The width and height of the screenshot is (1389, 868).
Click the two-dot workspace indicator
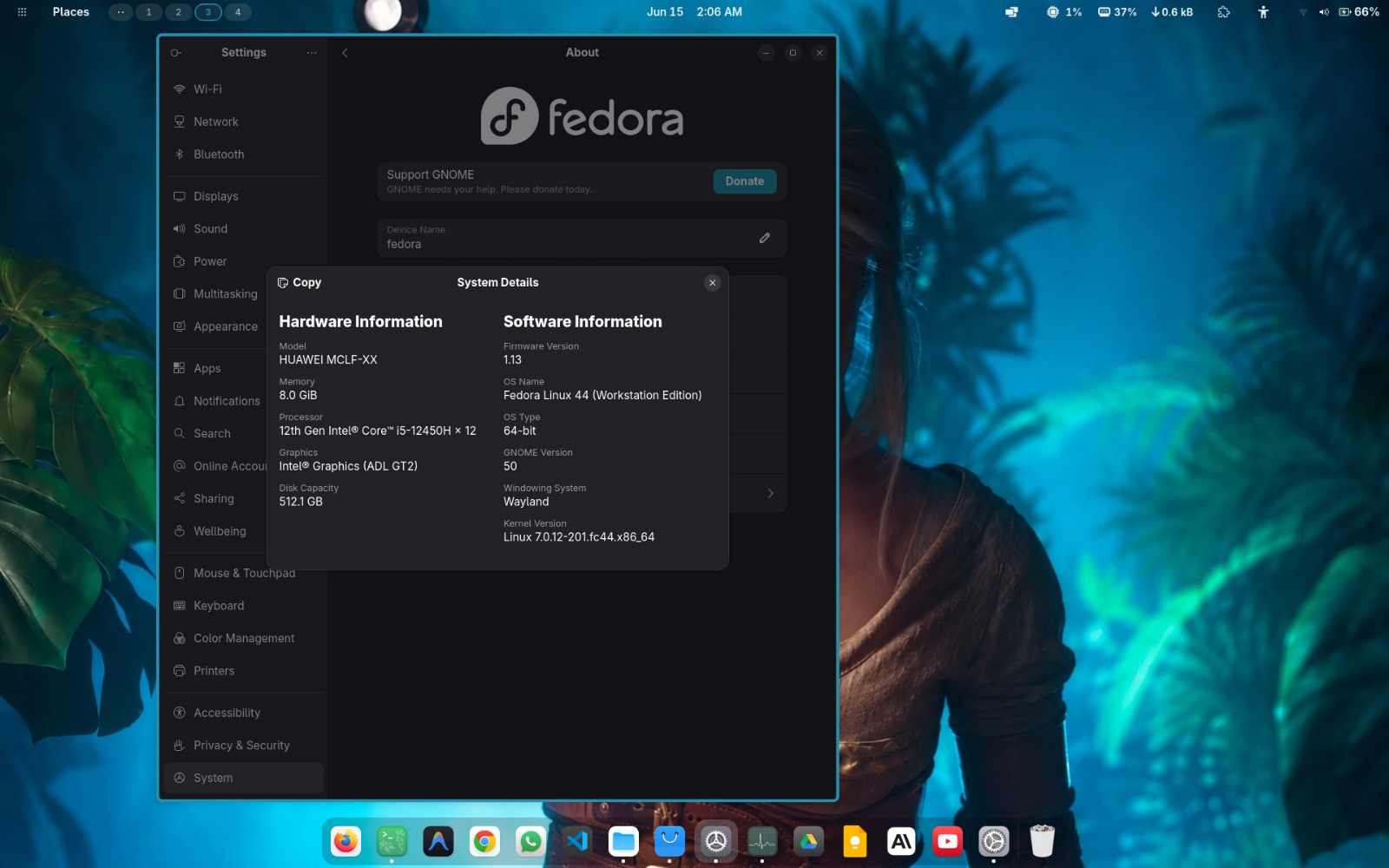tap(121, 12)
